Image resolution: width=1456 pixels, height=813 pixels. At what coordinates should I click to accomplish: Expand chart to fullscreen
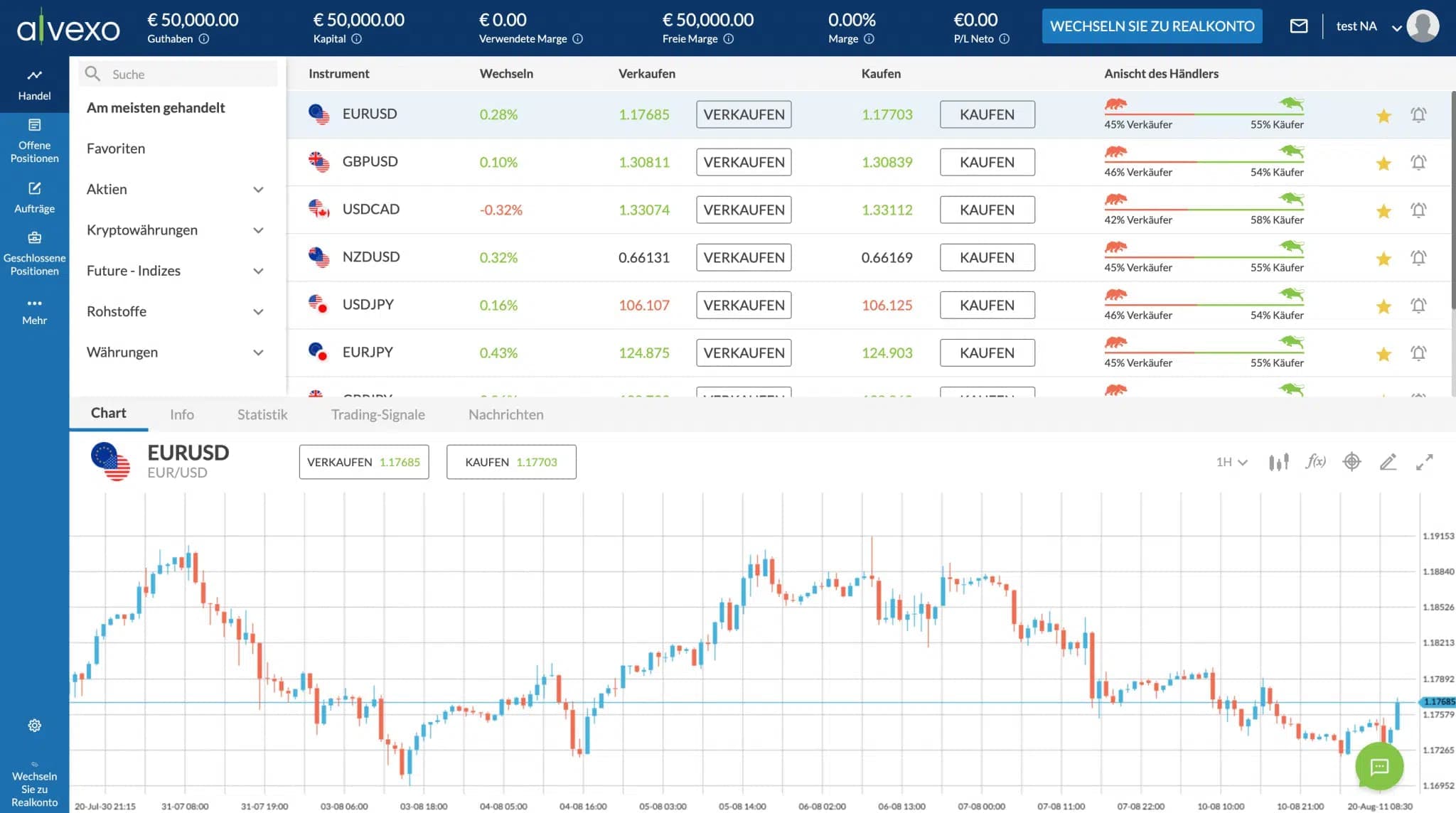1424,462
